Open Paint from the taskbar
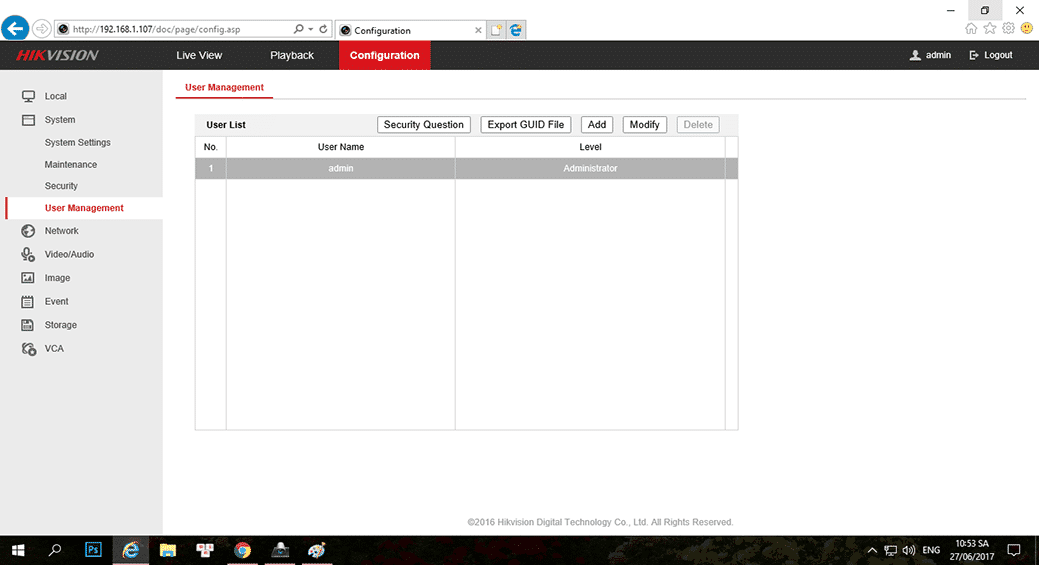 pos(316,550)
